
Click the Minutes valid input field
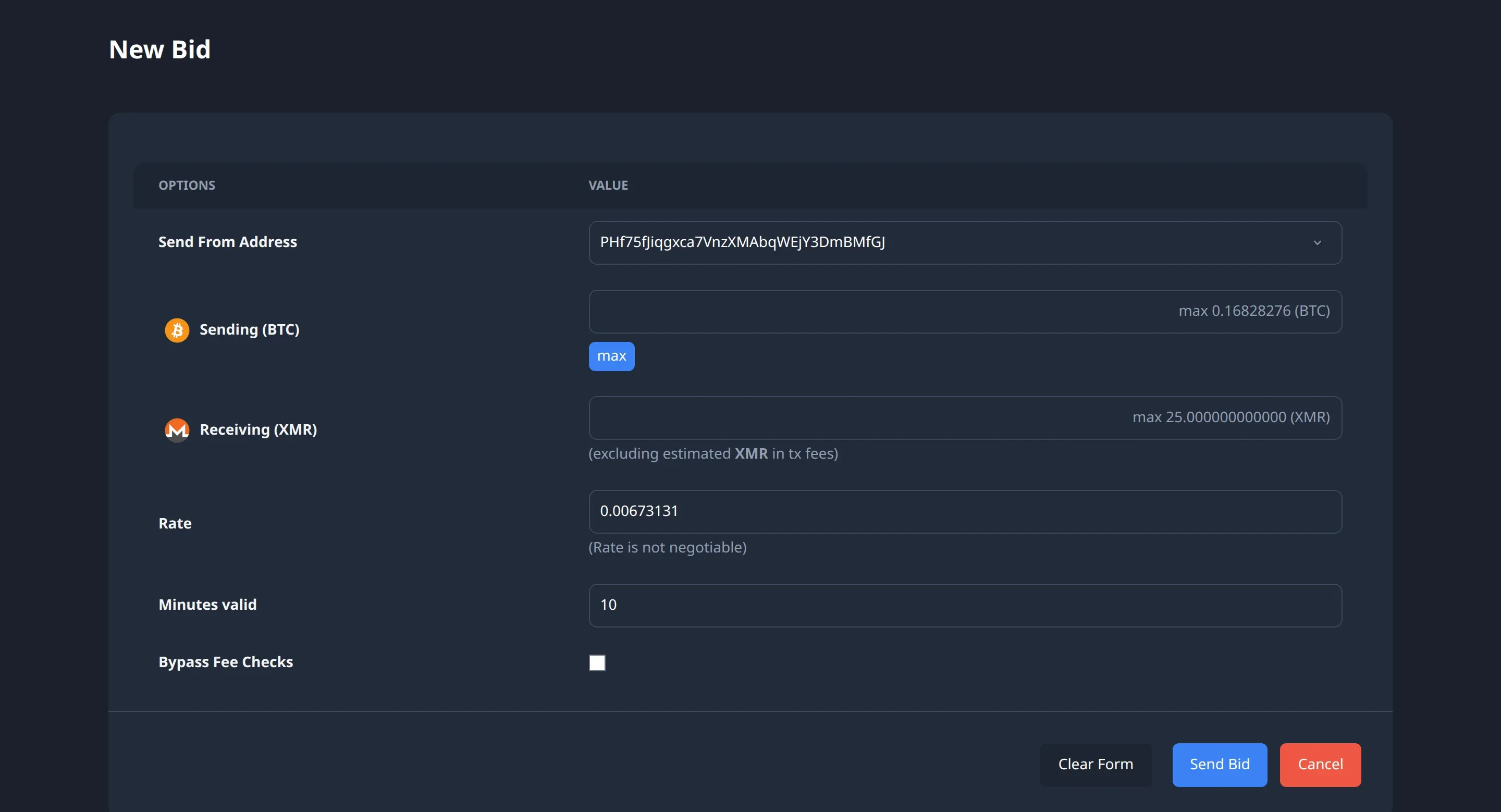pyautogui.click(x=965, y=605)
